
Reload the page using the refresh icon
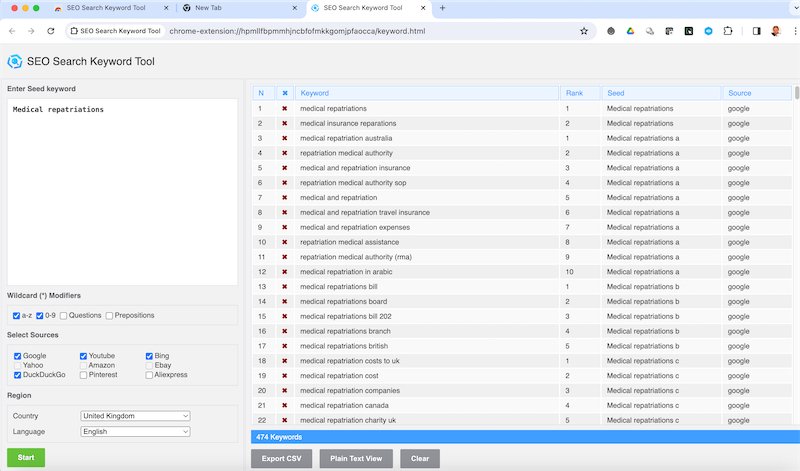click(x=51, y=31)
